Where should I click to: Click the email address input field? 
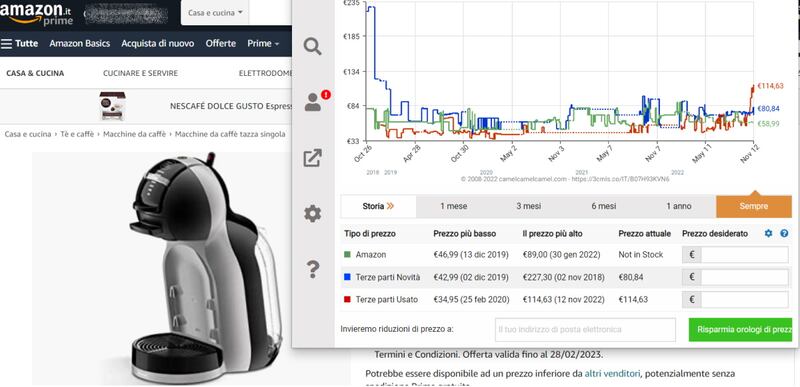click(585, 329)
